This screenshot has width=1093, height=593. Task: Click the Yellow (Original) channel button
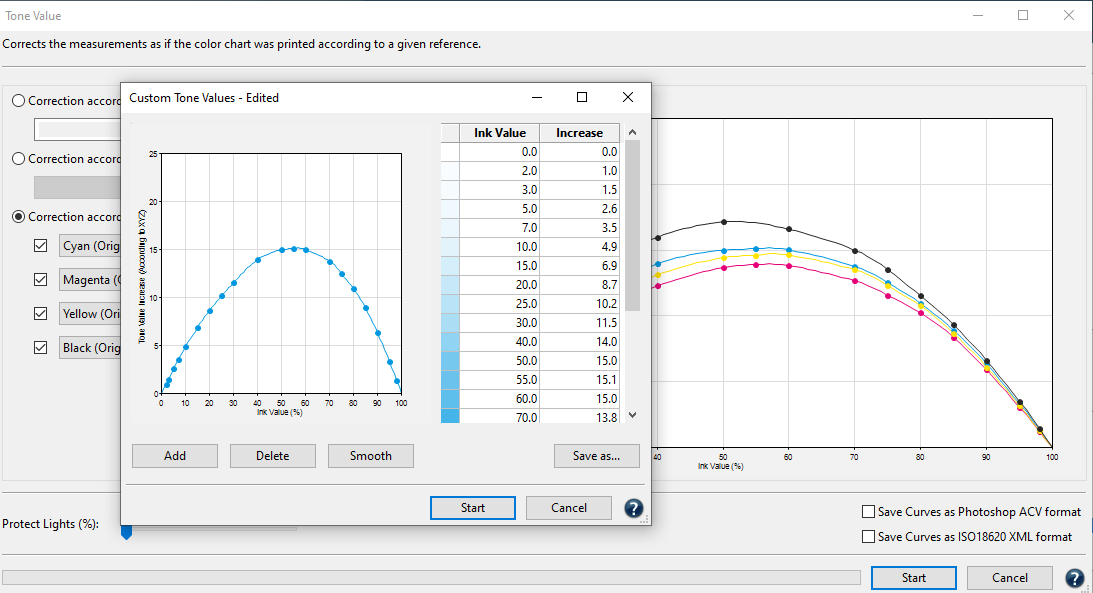pos(90,314)
